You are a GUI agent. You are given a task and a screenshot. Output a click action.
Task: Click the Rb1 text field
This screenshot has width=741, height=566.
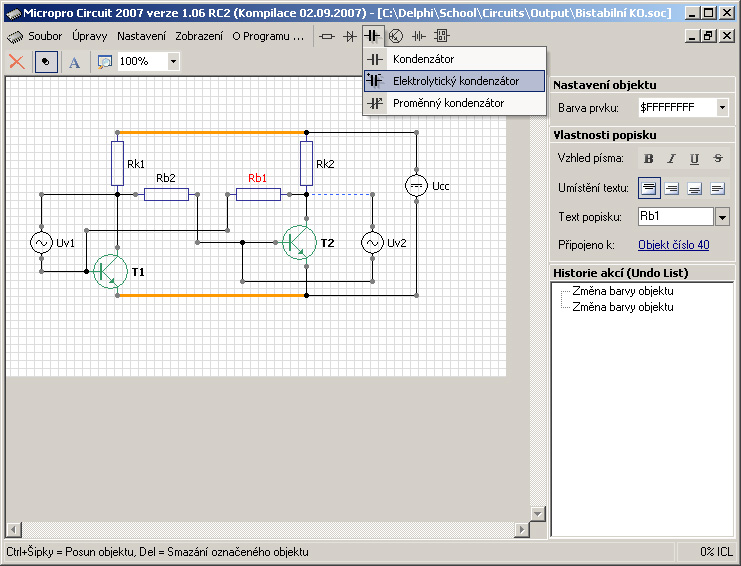675,216
